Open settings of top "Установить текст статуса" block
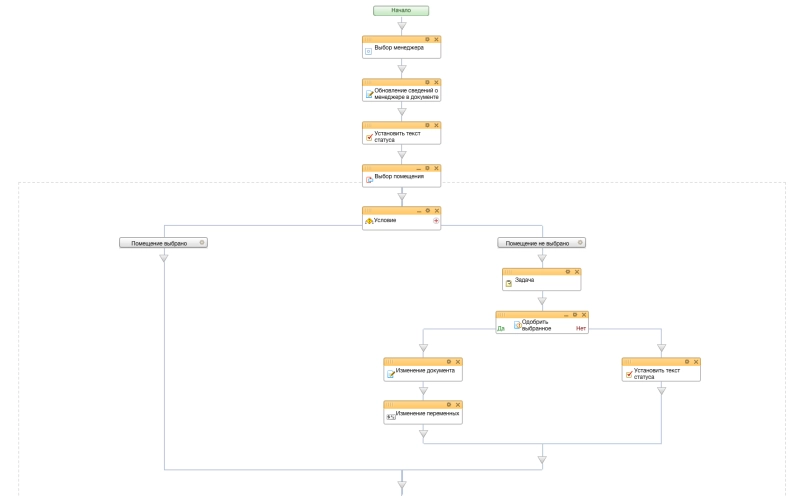 click(x=427, y=125)
